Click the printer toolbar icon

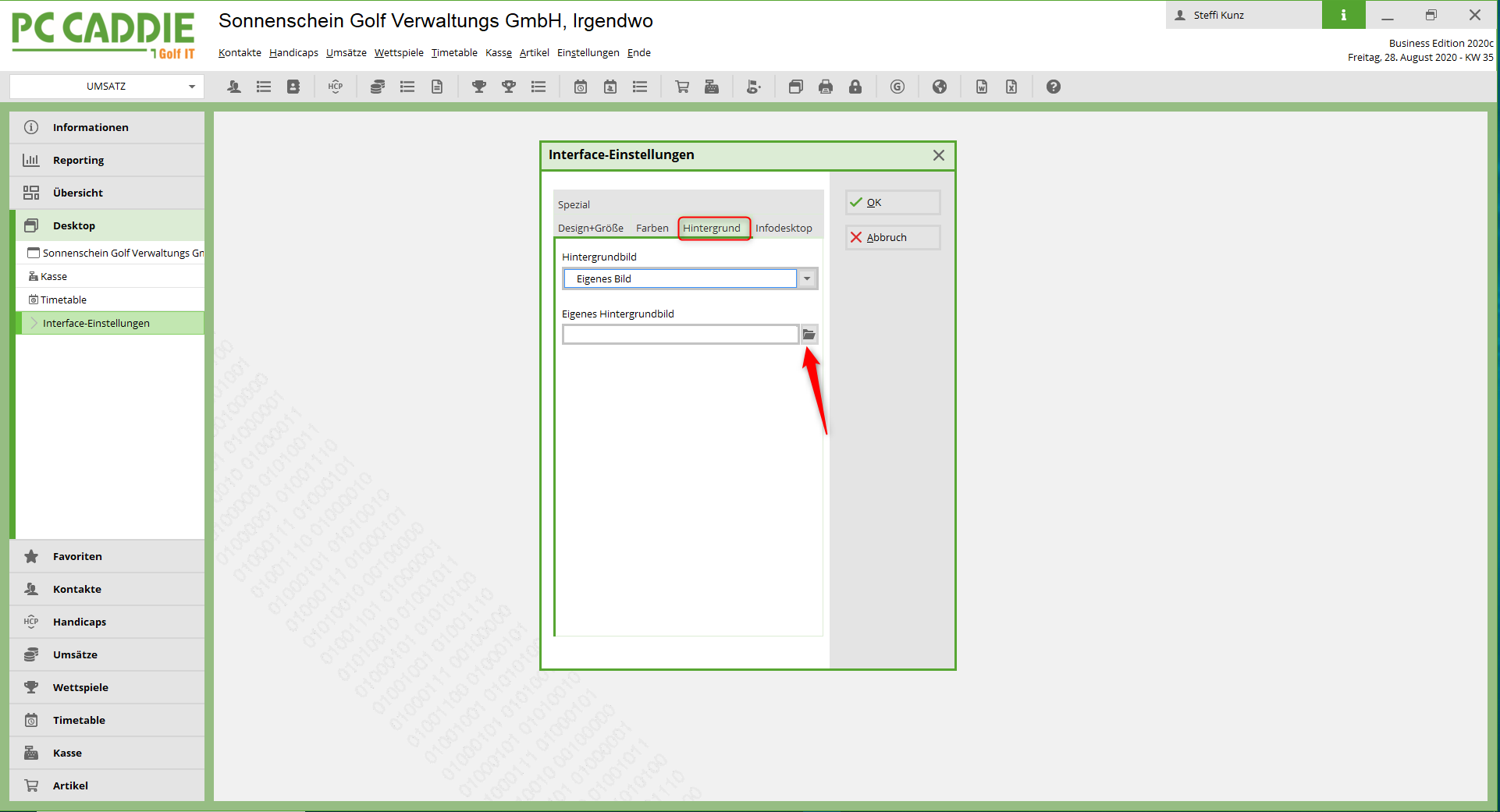[826, 87]
